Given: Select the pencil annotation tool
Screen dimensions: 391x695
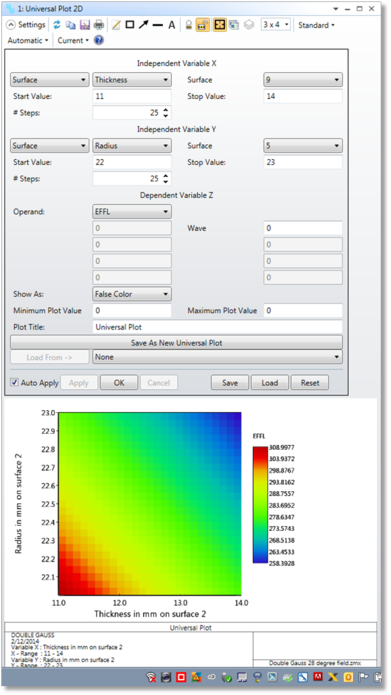Looking at the screenshot, I should click(116, 25).
